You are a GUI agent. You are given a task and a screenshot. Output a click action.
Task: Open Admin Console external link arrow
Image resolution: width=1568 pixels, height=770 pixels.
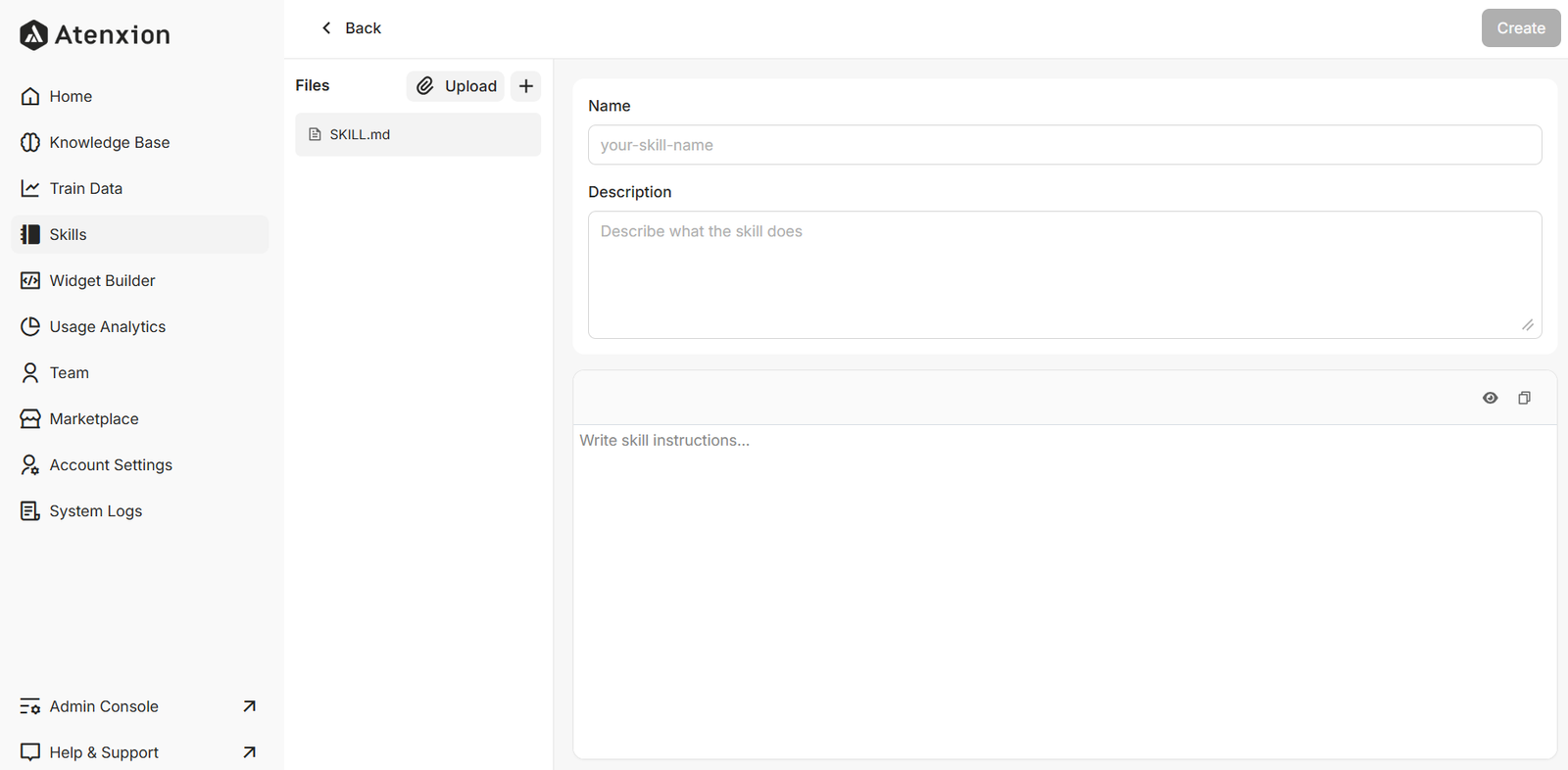pyautogui.click(x=249, y=706)
